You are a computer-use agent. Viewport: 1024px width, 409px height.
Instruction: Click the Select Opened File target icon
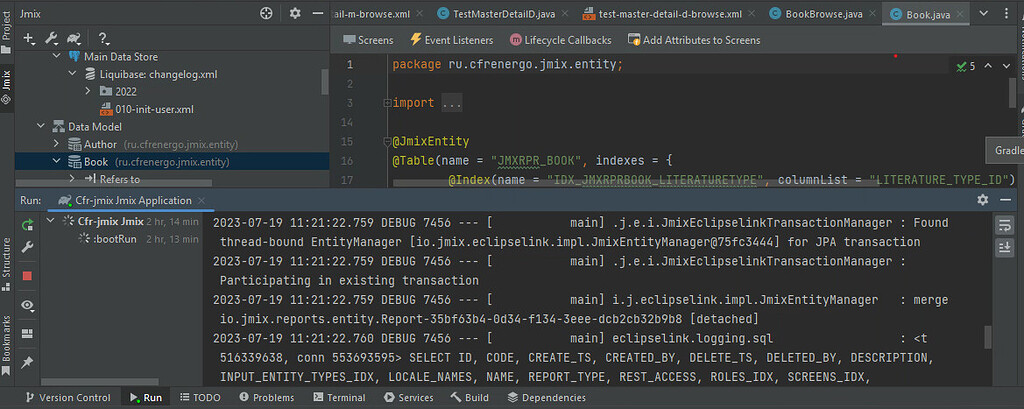(266, 13)
